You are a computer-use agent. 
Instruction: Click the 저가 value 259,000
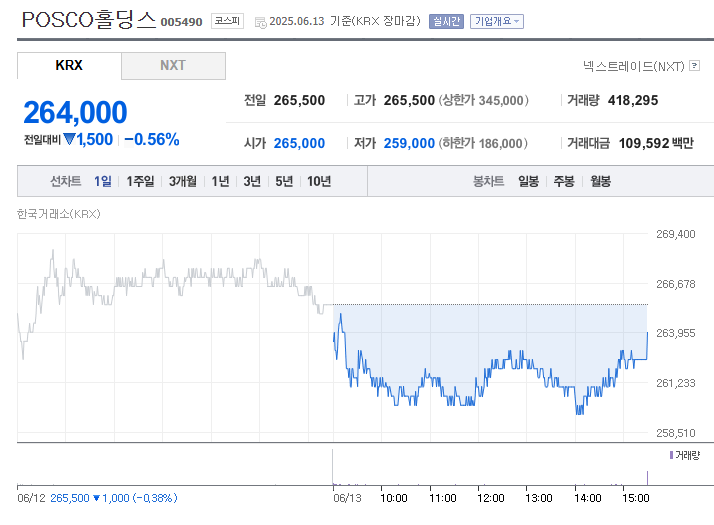tap(409, 143)
